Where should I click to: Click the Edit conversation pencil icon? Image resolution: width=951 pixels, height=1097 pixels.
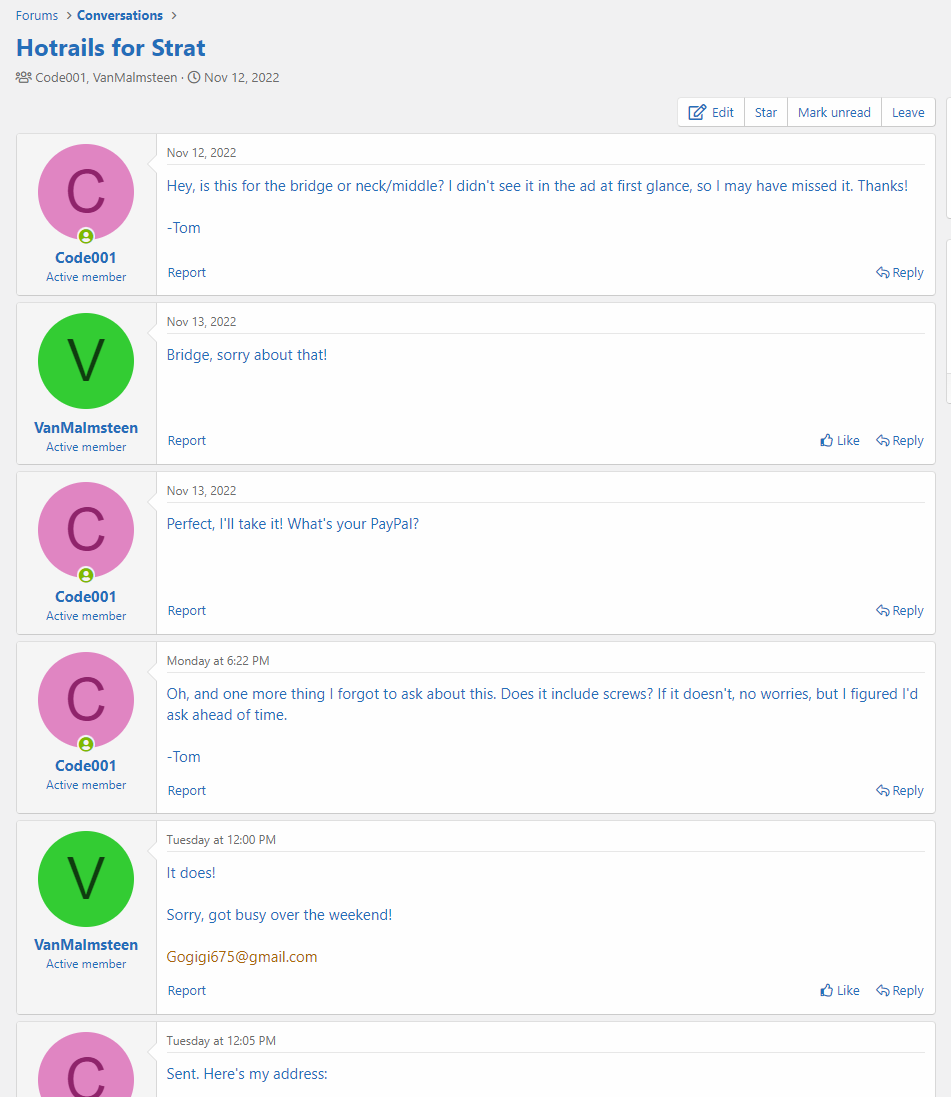tap(698, 112)
